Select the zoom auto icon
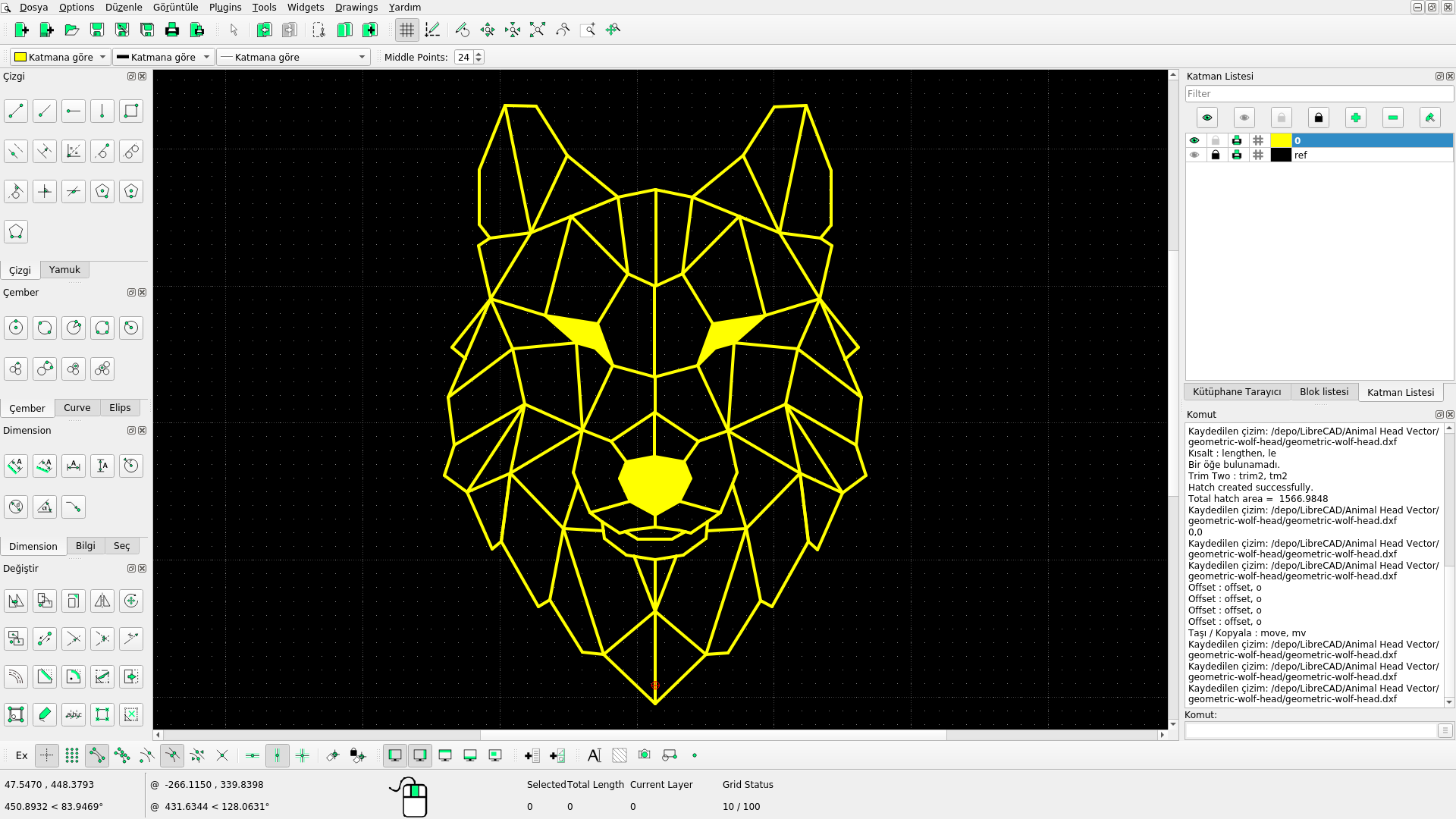 pos(538,30)
